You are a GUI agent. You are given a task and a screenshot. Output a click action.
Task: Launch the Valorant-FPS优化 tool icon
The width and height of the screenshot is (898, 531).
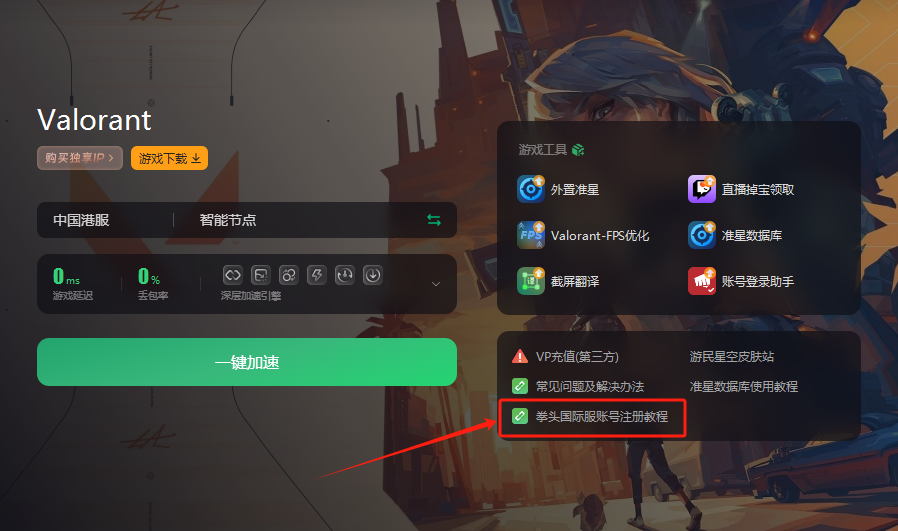[x=530, y=235]
